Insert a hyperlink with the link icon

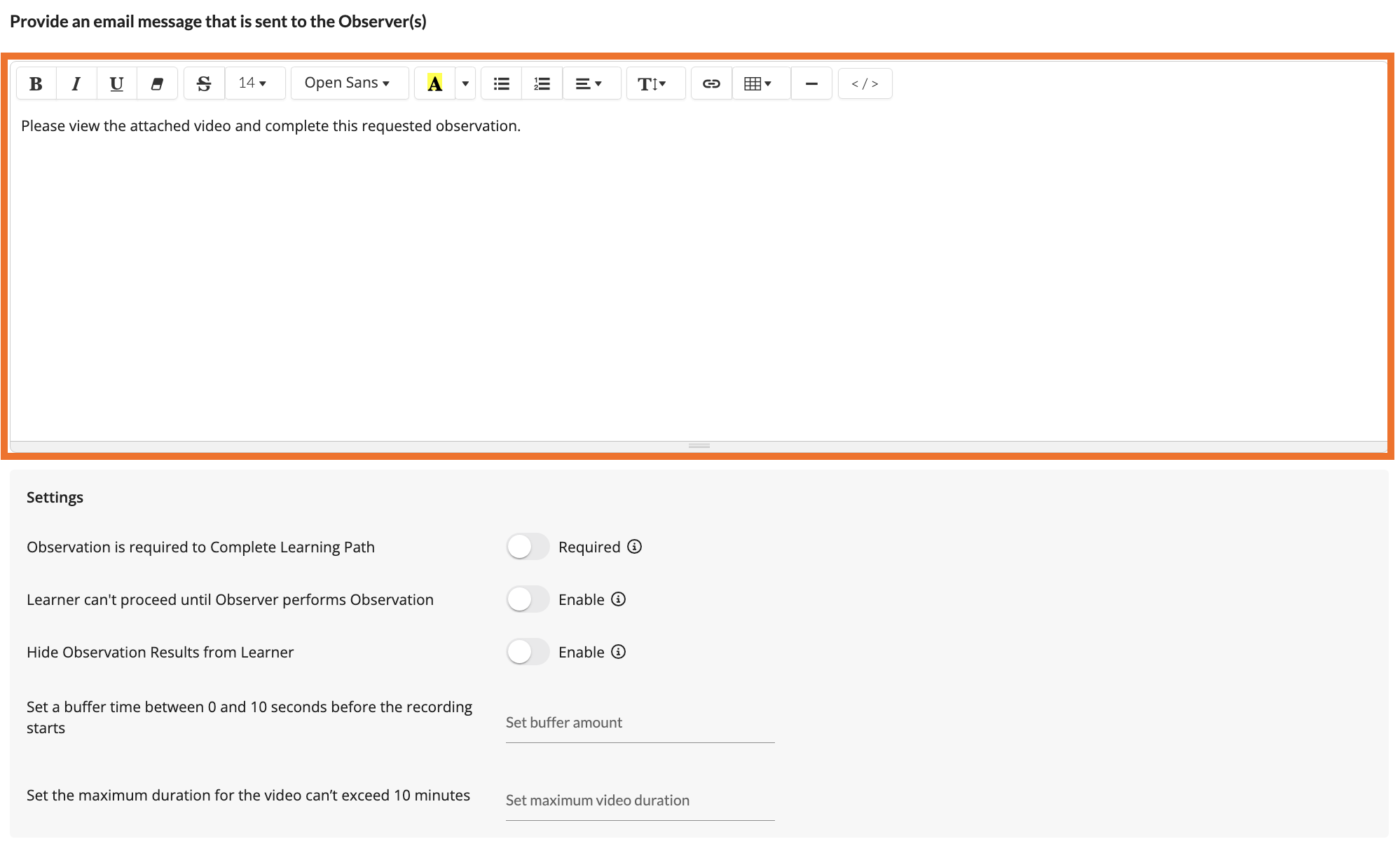(711, 83)
